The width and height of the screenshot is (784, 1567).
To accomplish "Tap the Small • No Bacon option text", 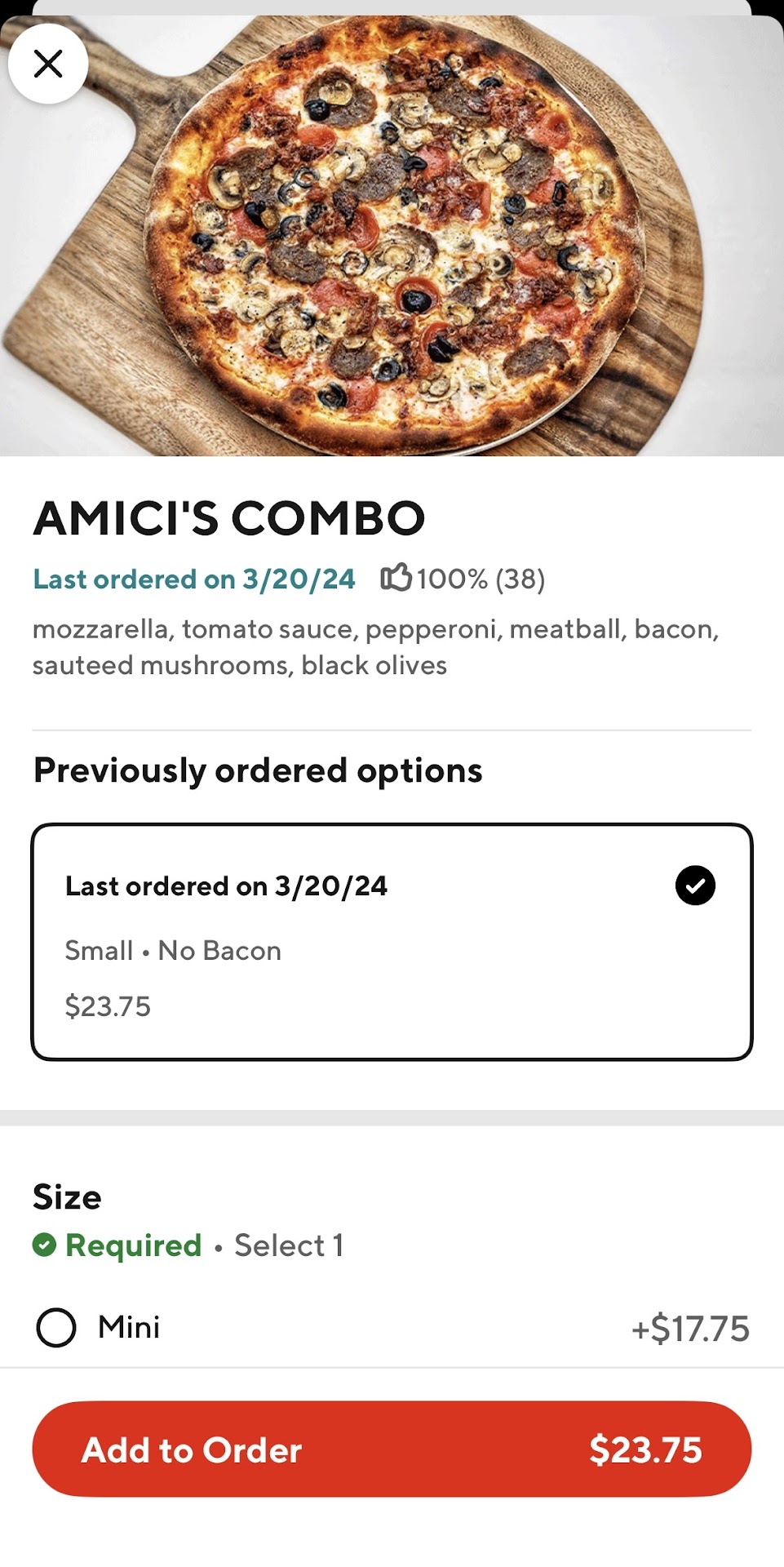I will (x=173, y=951).
